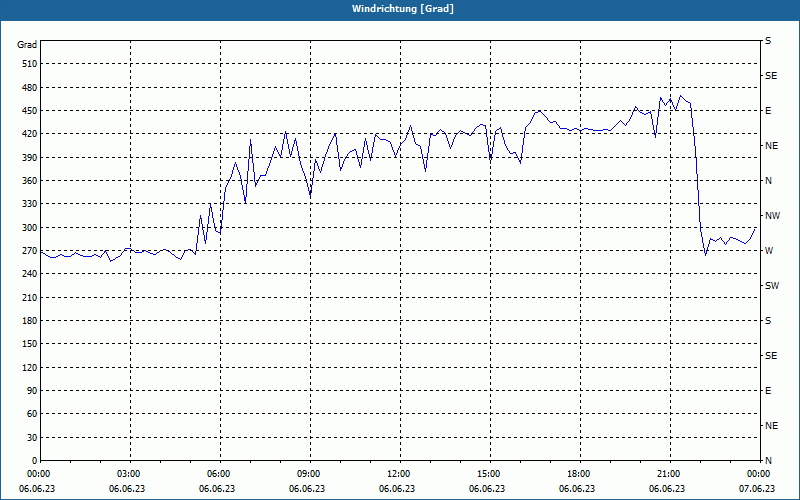Click the 06.06.23 date below 12:00
The image size is (800, 500).
[x=397, y=488]
